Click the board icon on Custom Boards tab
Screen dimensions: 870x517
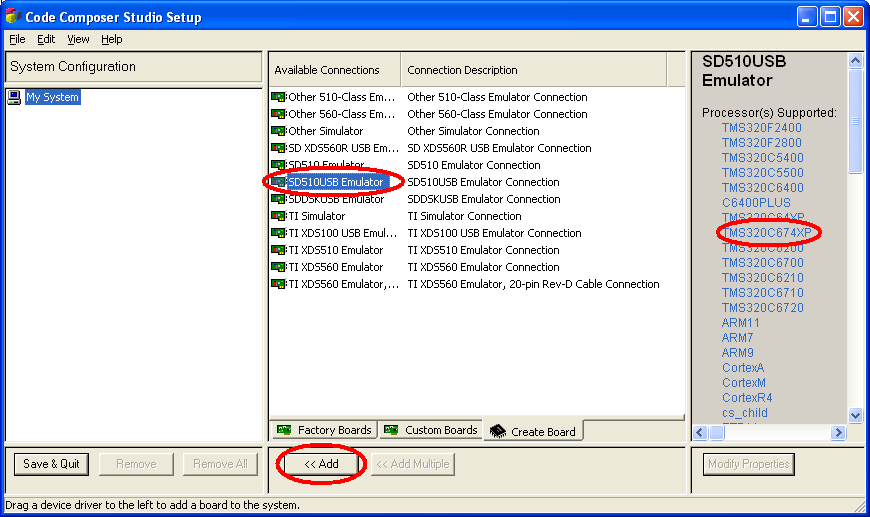pos(391,430)
